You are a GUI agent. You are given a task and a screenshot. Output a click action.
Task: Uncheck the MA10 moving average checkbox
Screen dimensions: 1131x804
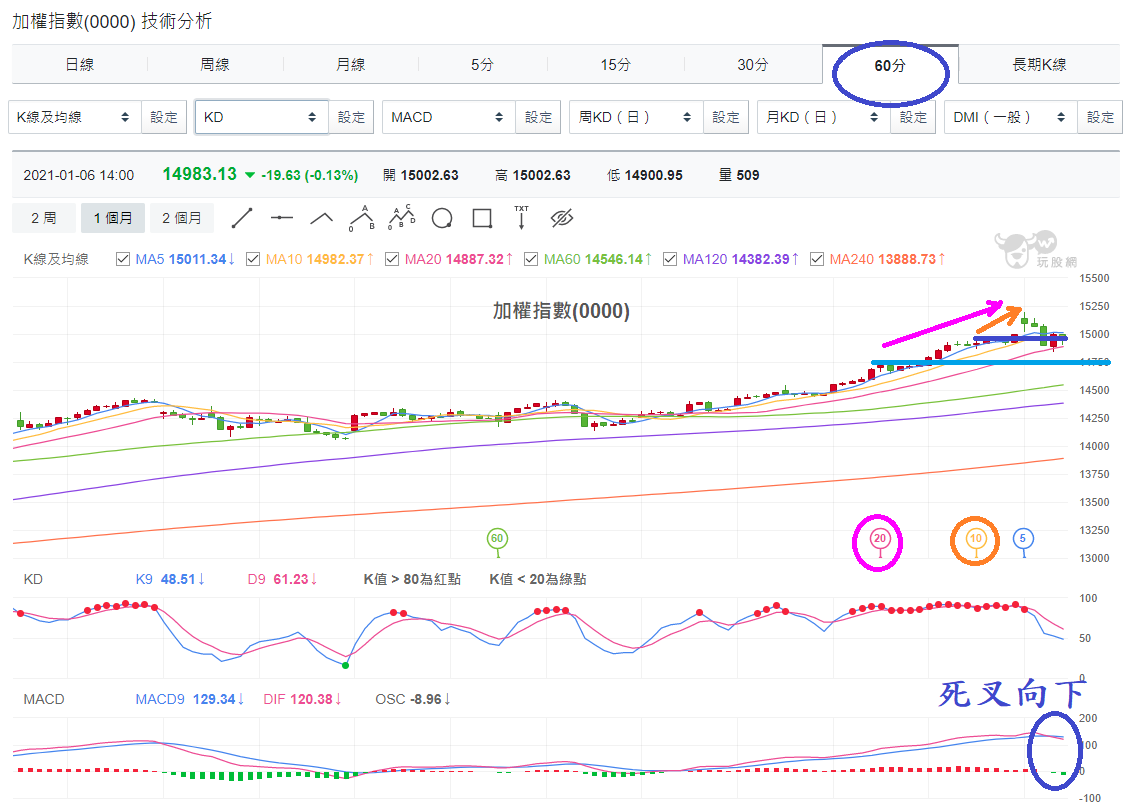[252, 259]
